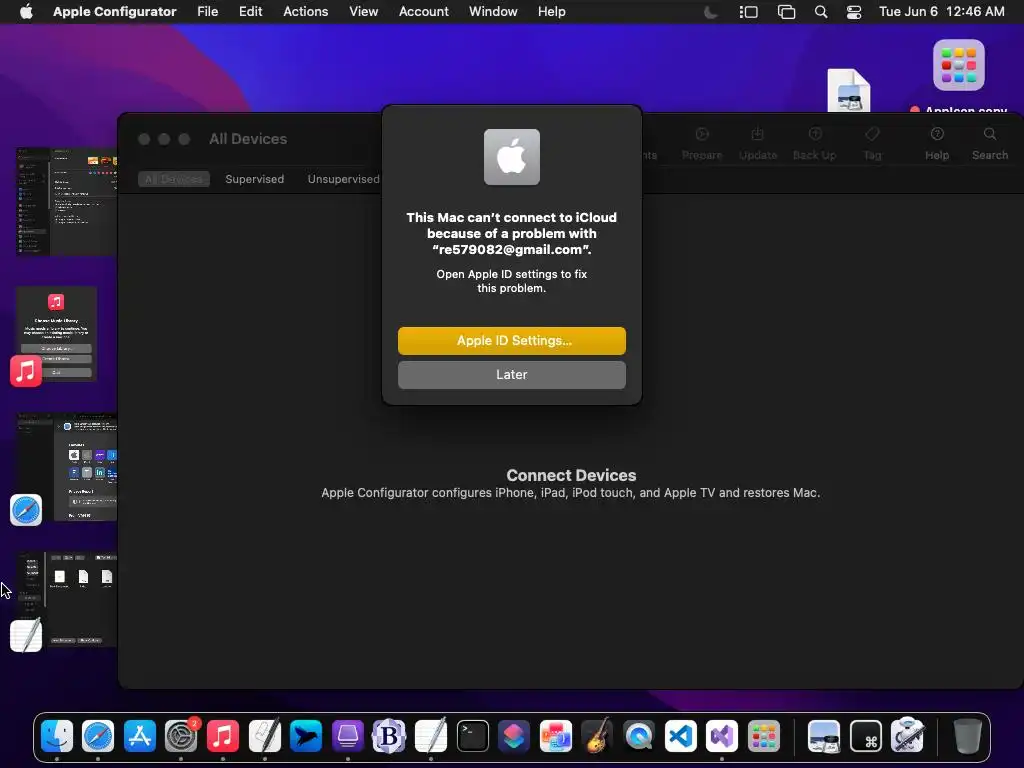Screen dimensions: 1024x768
Task: Open System Settings from the Dock
Action: point(181,737)
